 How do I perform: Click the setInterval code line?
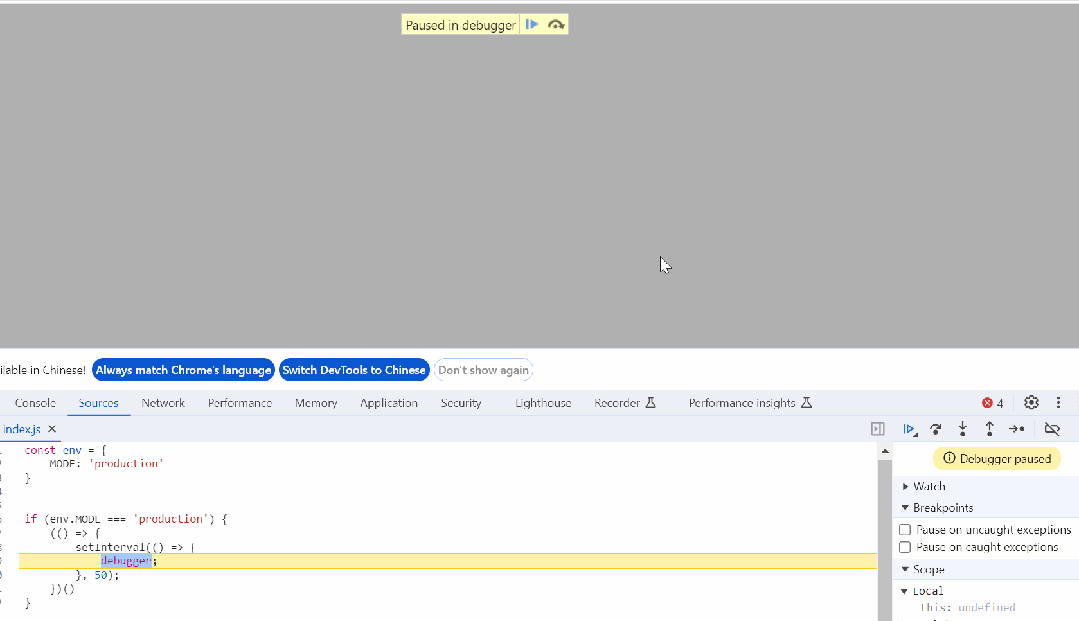[x=135, y=547]
